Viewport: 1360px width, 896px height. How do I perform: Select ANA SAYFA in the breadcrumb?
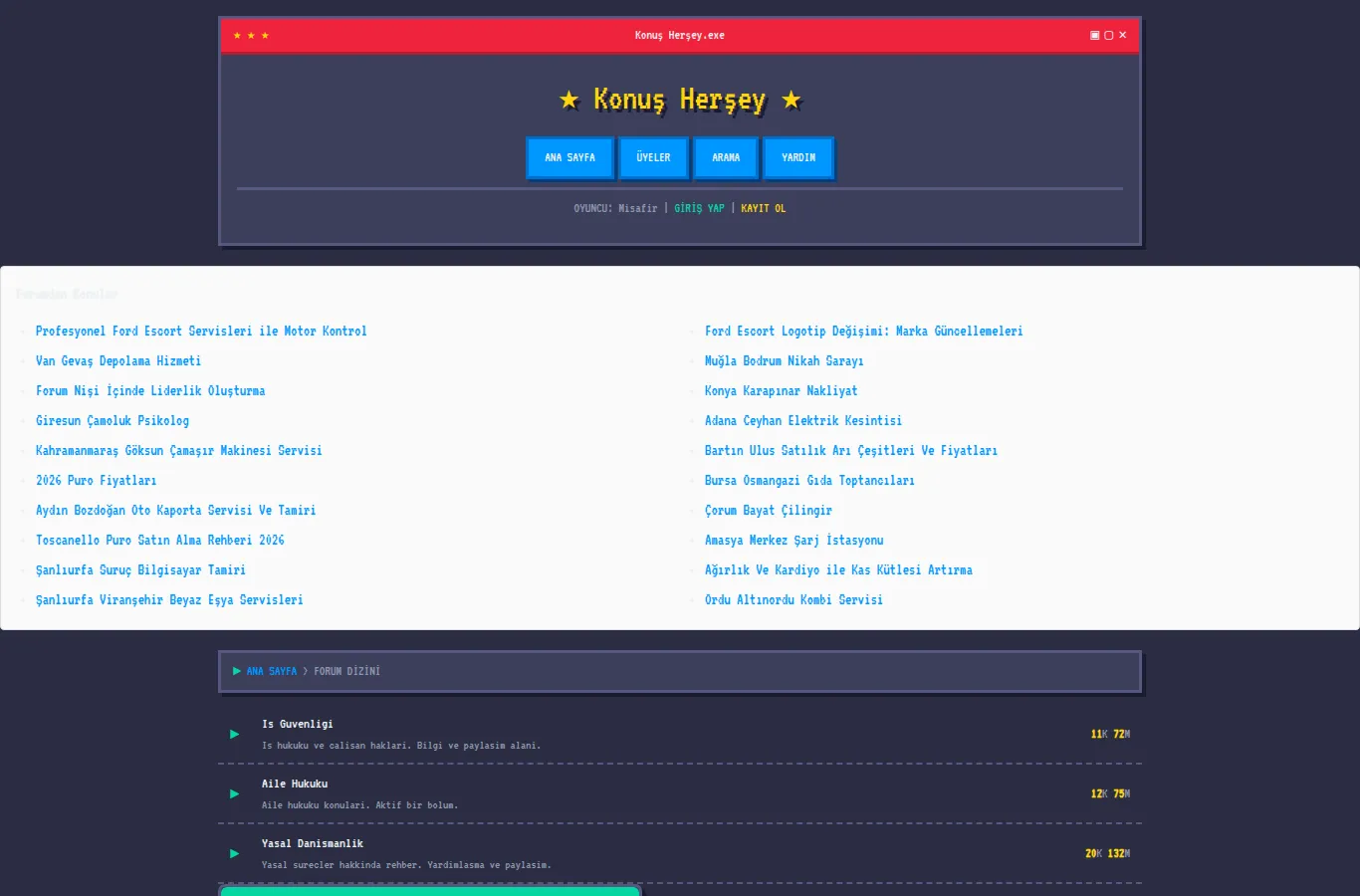coord(272,671)
